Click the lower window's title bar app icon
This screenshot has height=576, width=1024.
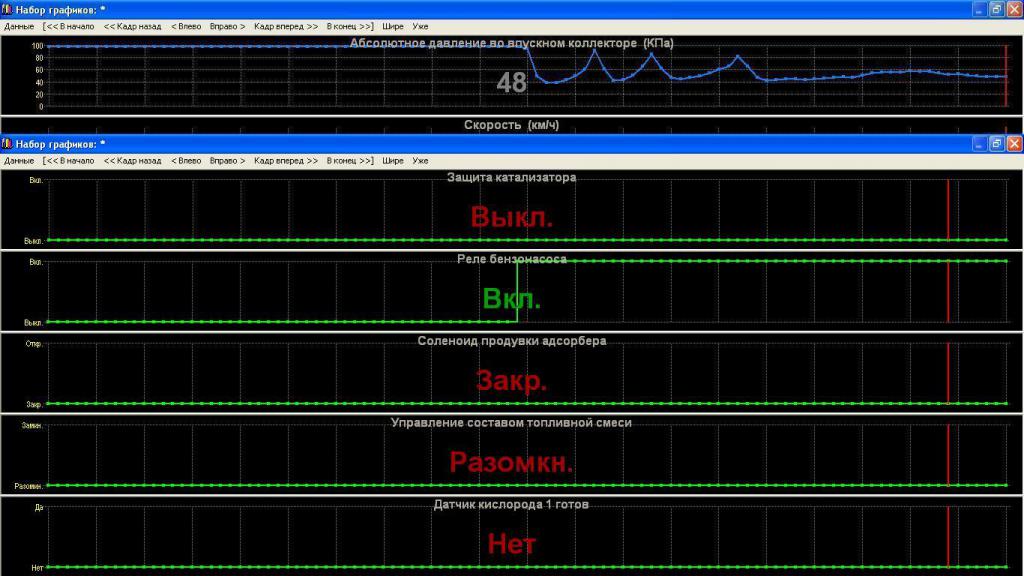point(8,144)
